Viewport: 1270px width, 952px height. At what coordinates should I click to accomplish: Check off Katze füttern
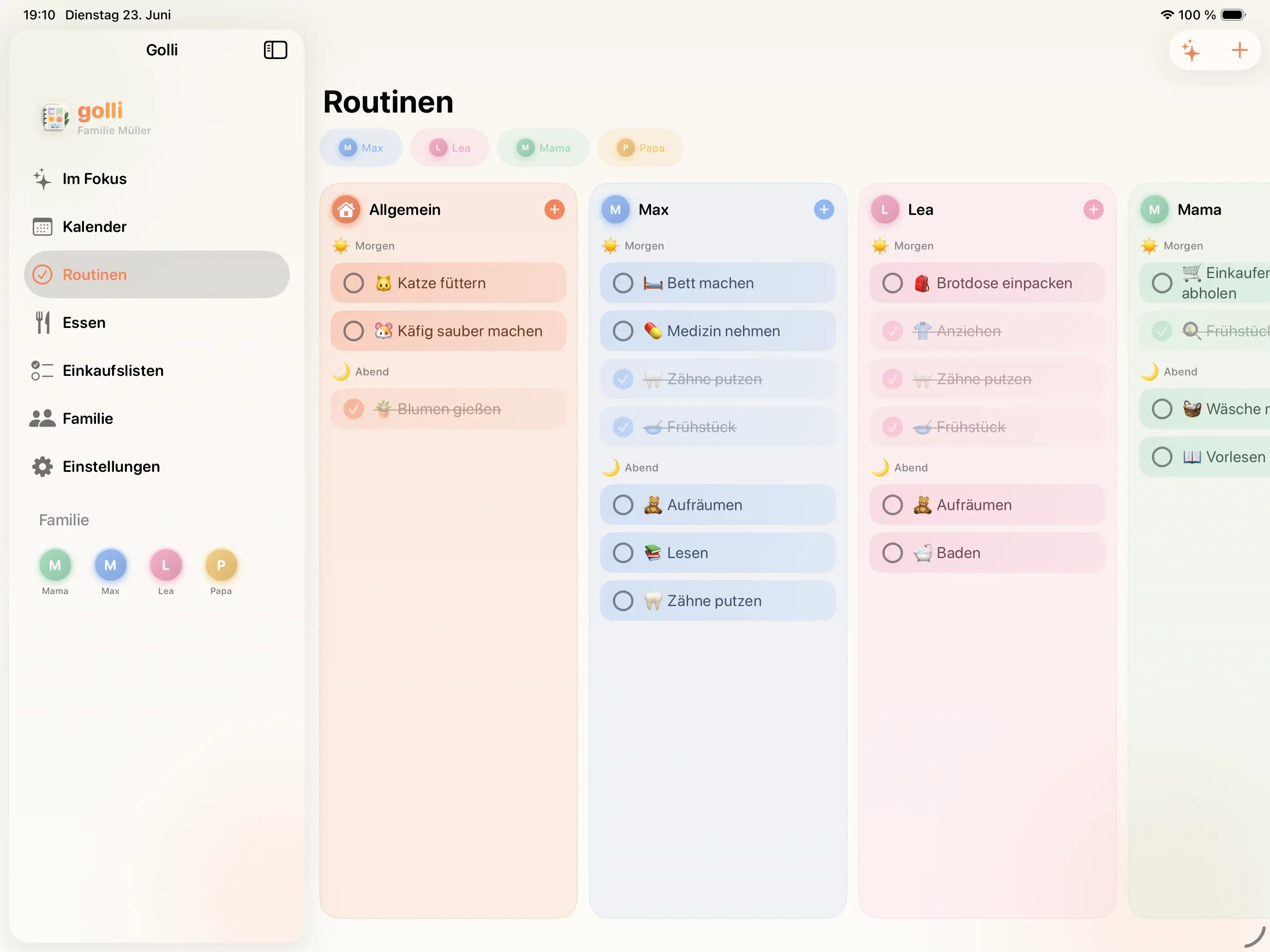[353, 283]
